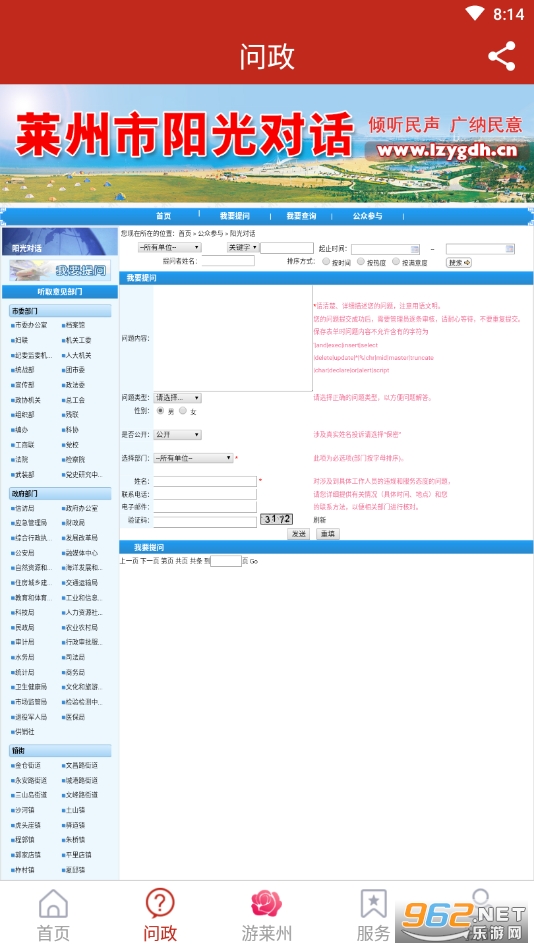Open the 宣传部 department link
Image resolution: width=534 pixels, height=949 pixels.
pos(24,385)
